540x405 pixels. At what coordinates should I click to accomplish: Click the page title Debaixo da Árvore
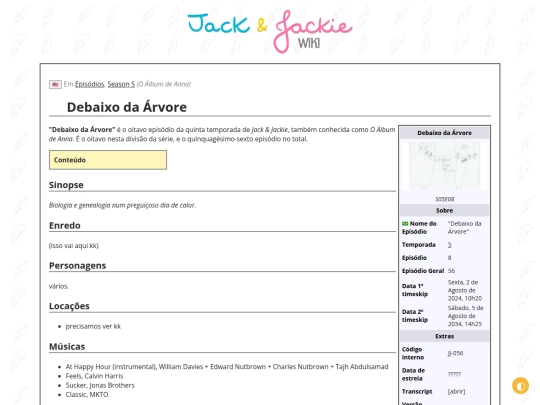pos(127,107)
